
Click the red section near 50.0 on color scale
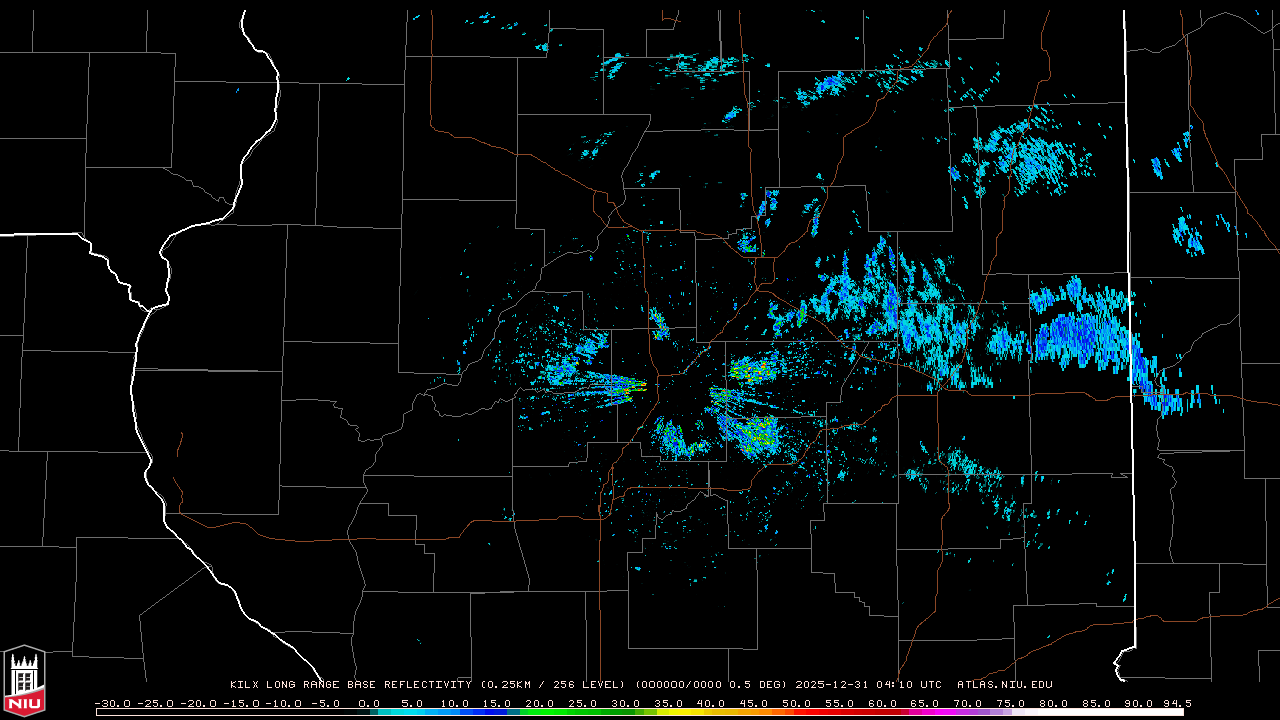pyautogui.click(x=796, y=712)
